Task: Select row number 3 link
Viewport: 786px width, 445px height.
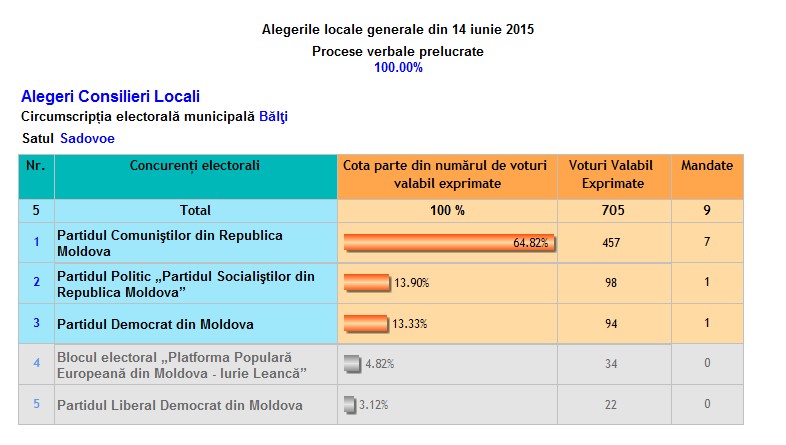Action: tap(36, 323)
